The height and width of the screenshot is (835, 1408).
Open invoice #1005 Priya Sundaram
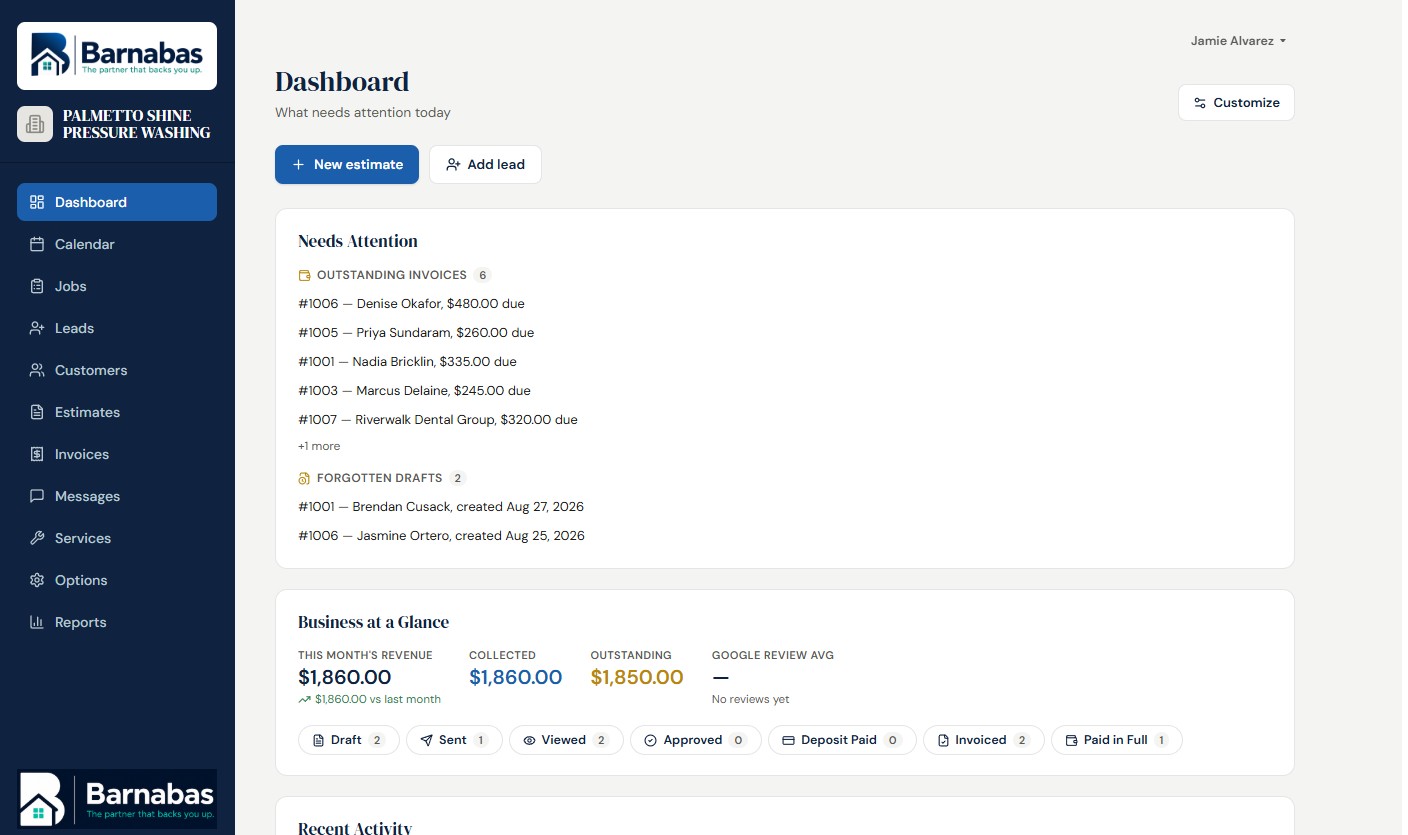point(416,332)
